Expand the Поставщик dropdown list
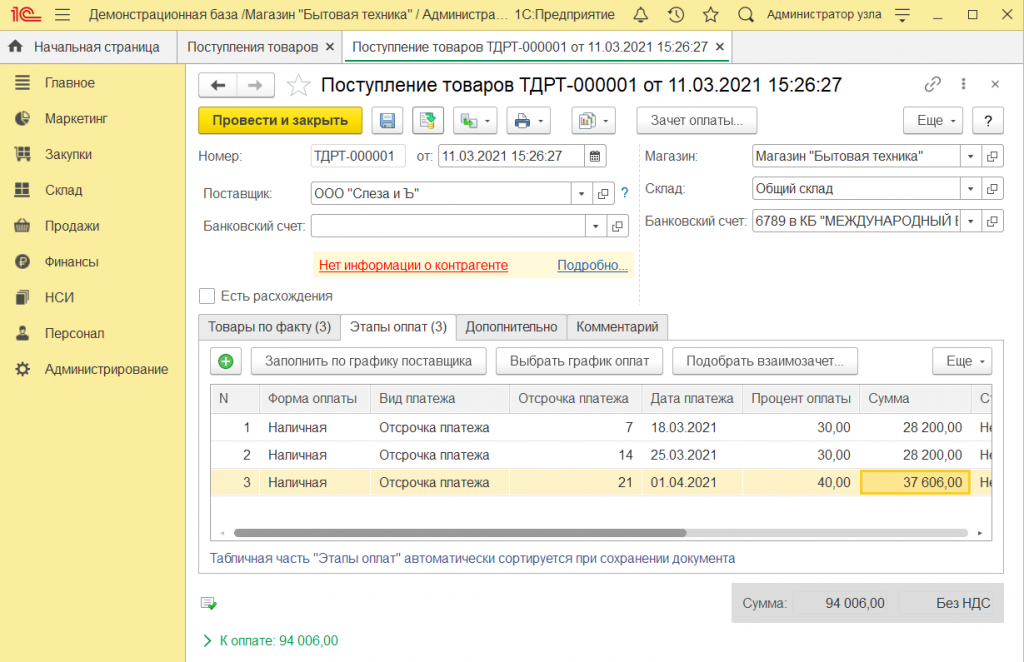Viewport: 1024px width, 662px height. coord(582,193)
